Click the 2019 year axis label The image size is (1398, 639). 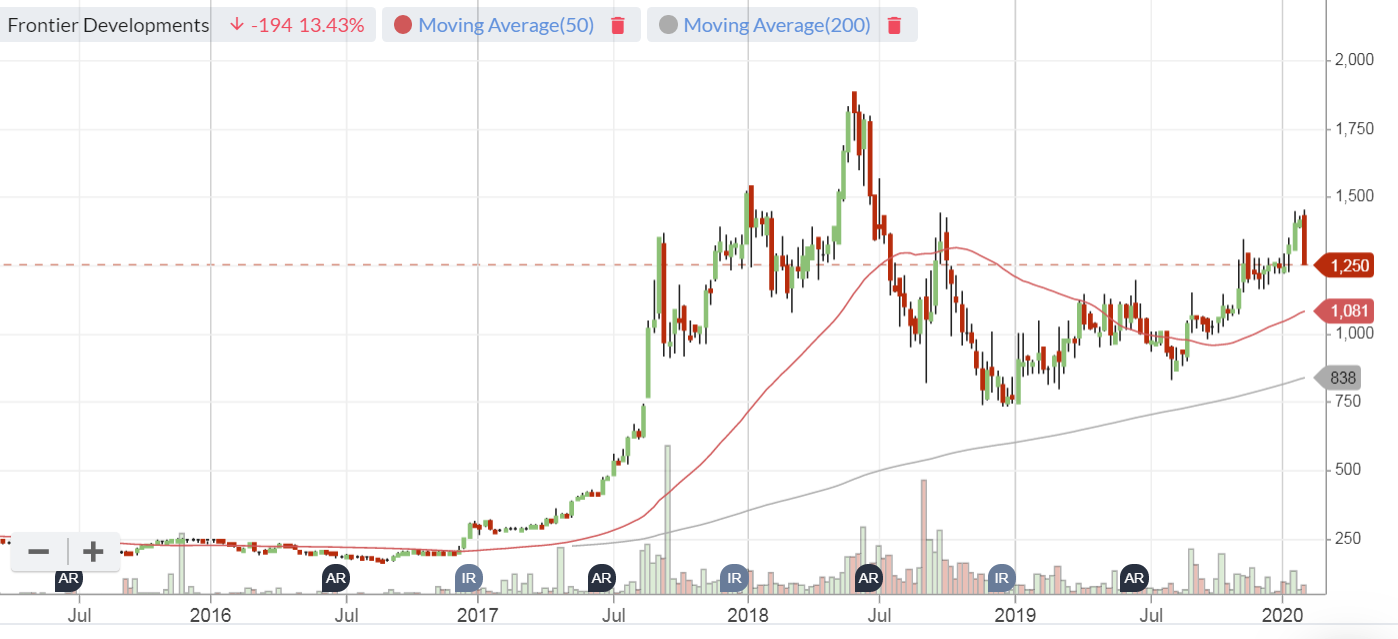pos(1015,613)
